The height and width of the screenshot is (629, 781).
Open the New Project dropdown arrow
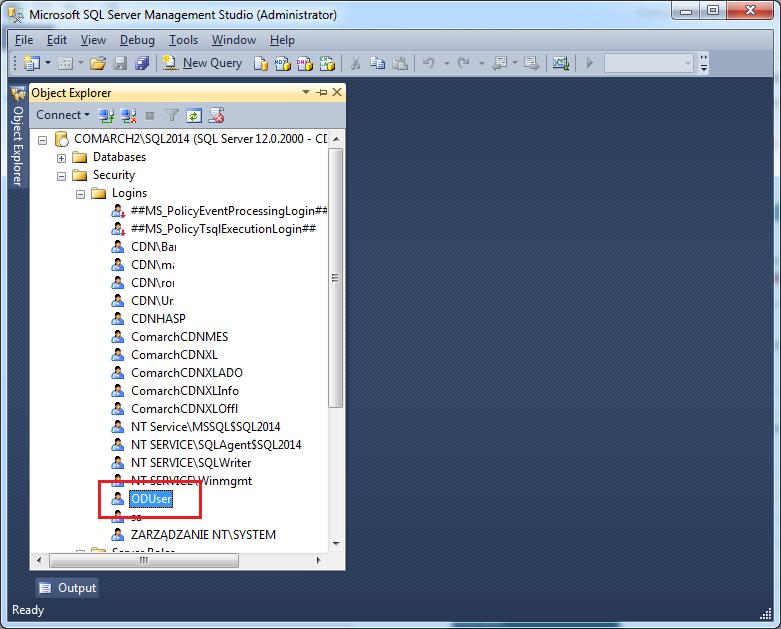[48, 63]
